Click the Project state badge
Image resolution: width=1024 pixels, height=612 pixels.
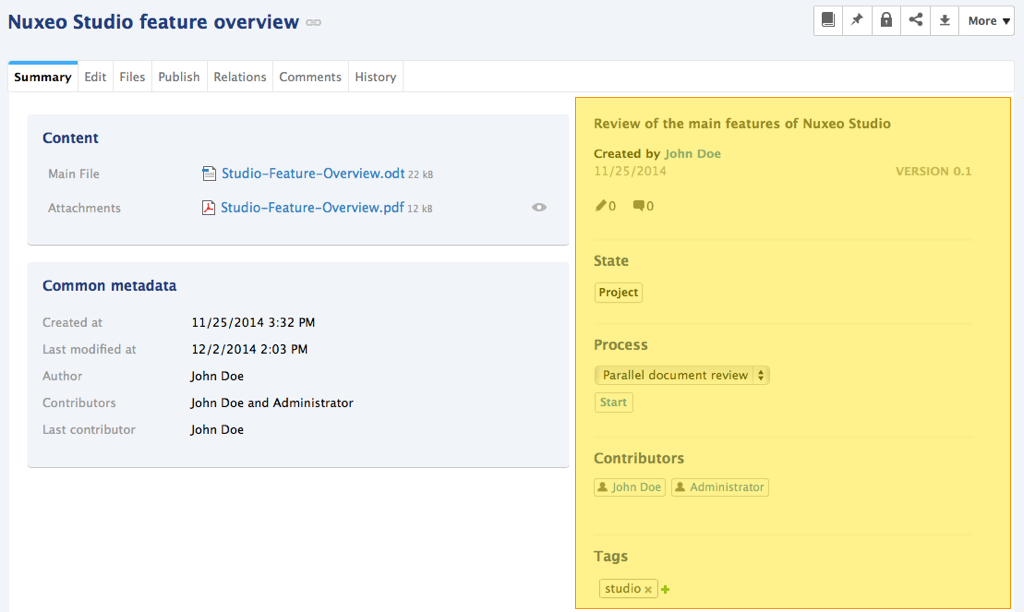tap(618, 292)
